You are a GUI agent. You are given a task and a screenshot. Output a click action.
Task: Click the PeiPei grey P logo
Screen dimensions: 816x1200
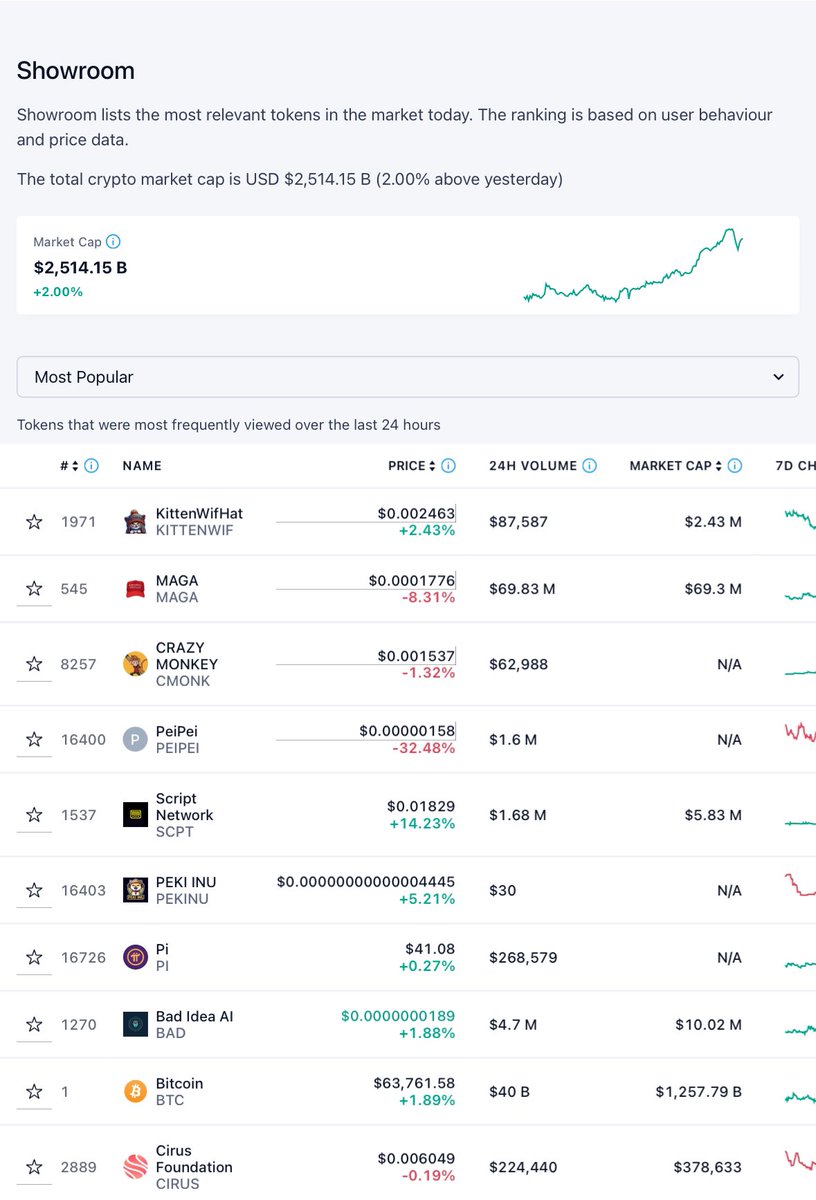(135, 740)
